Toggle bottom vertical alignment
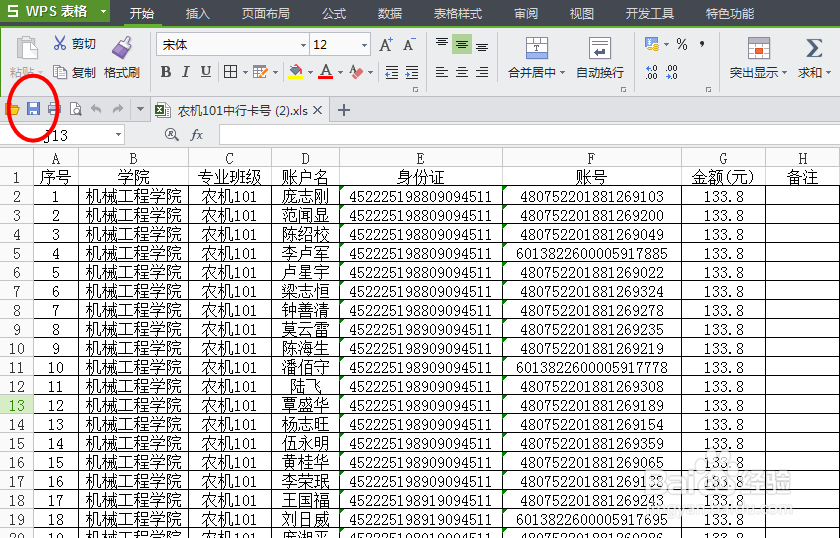 click(x=482, y=47)
